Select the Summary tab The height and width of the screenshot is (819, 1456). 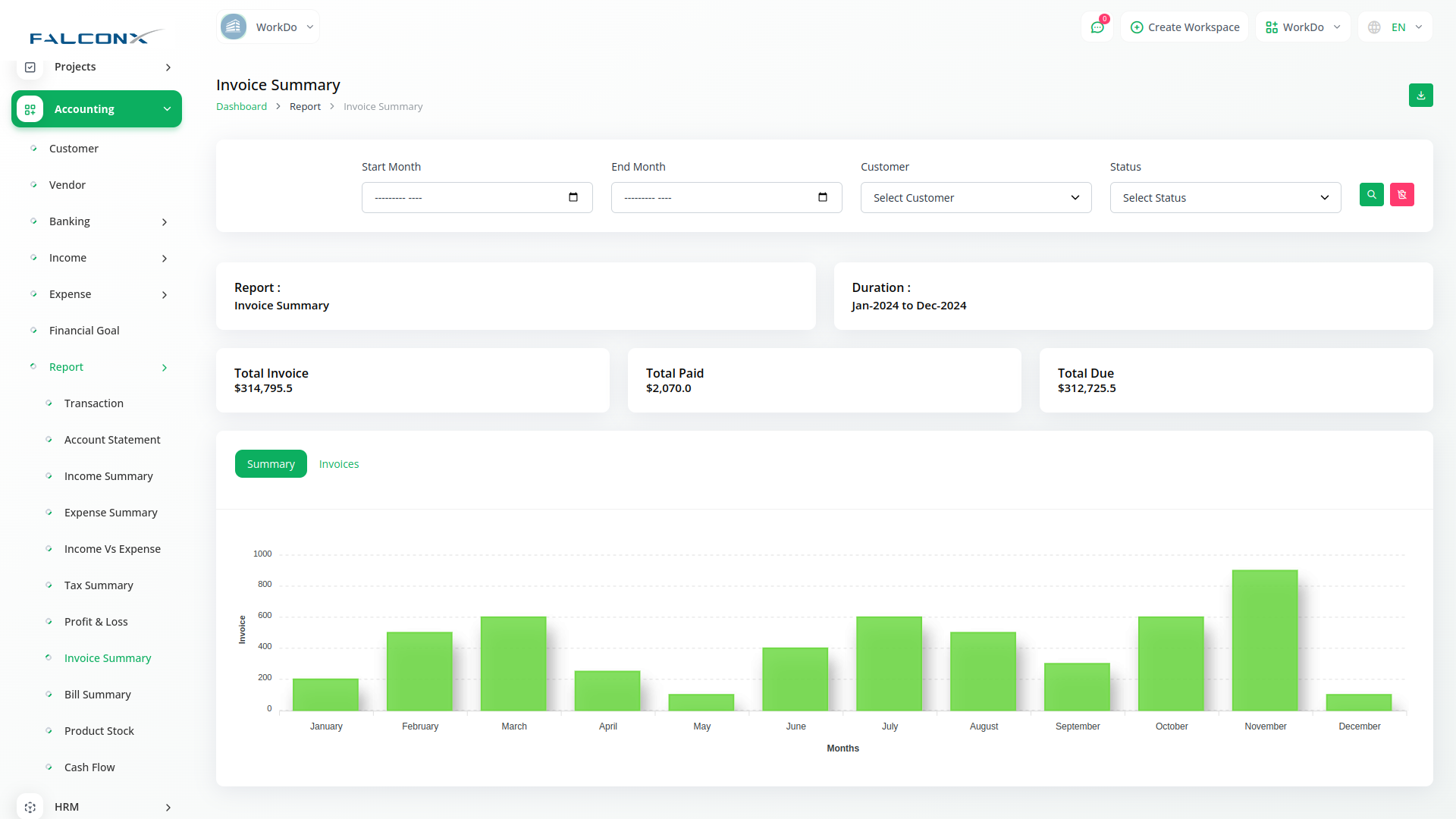tap(271, 464)
